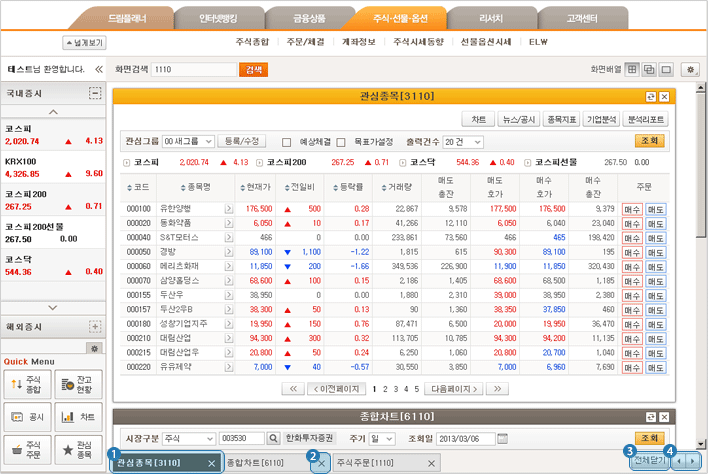Open detail arrow for 유한양행 row
708x474 pixels.
point(228,209)
